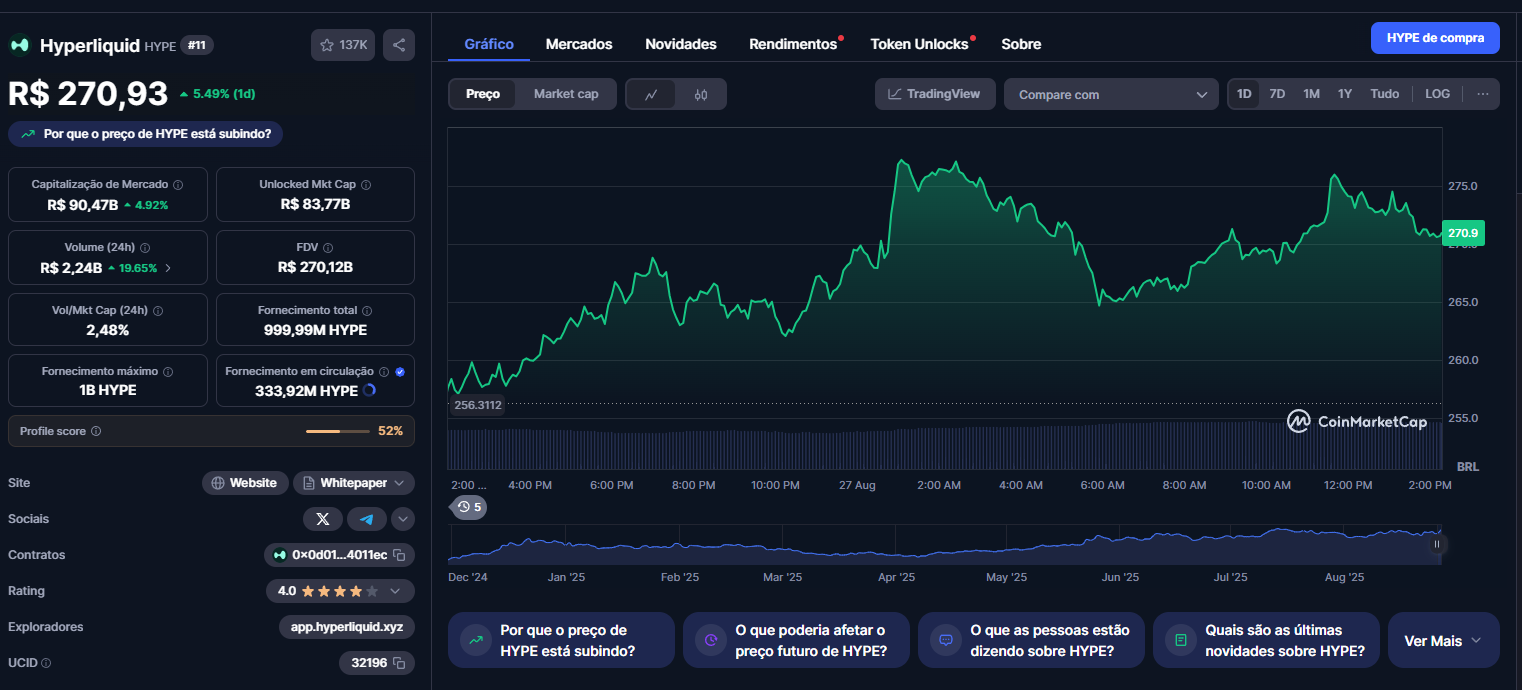1522x690 pixels.
Task: Expand the Ver Mais questions dropdown
Action: coord(1444,640)
